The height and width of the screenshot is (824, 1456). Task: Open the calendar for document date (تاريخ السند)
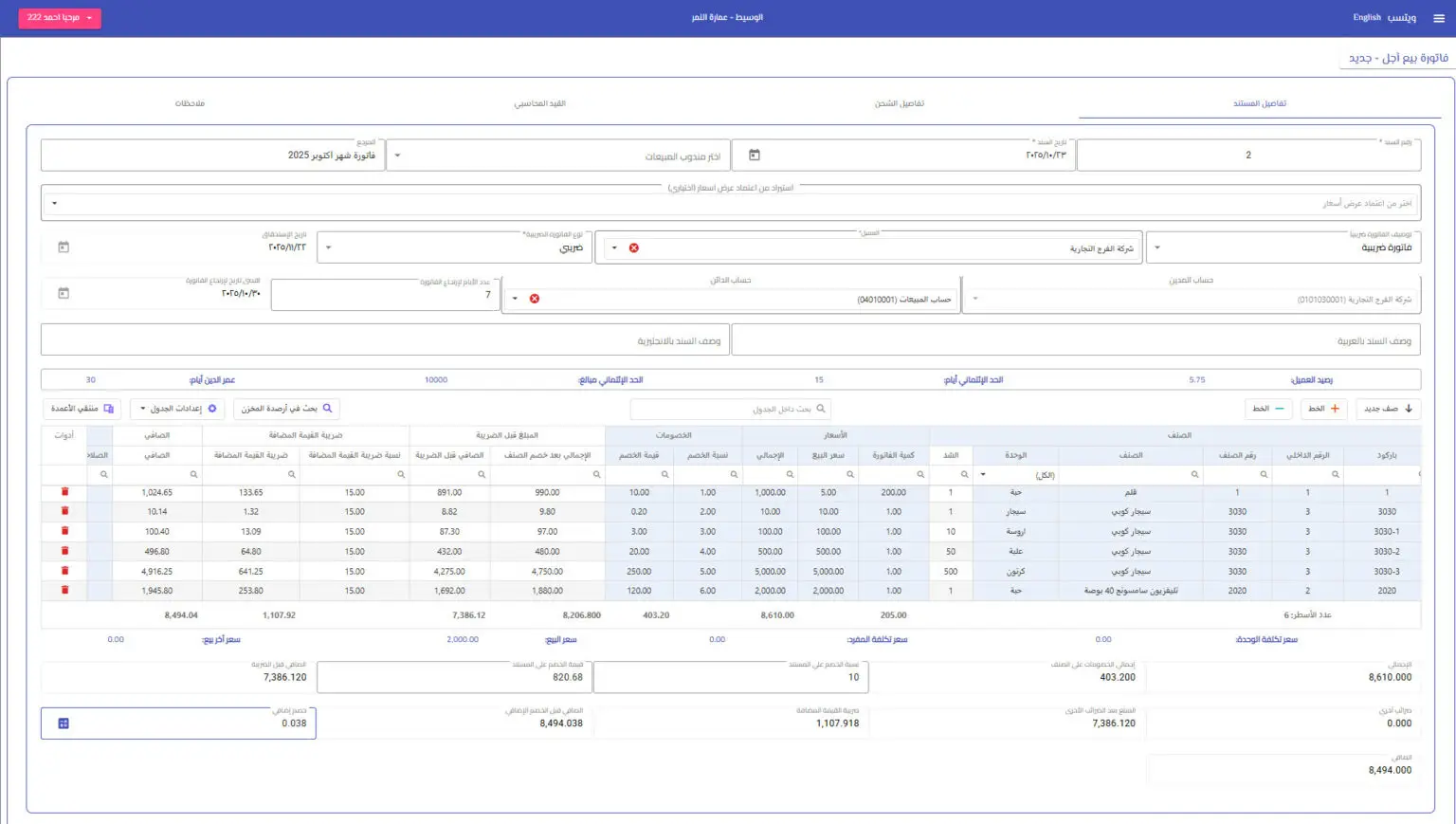pos(755,156)
